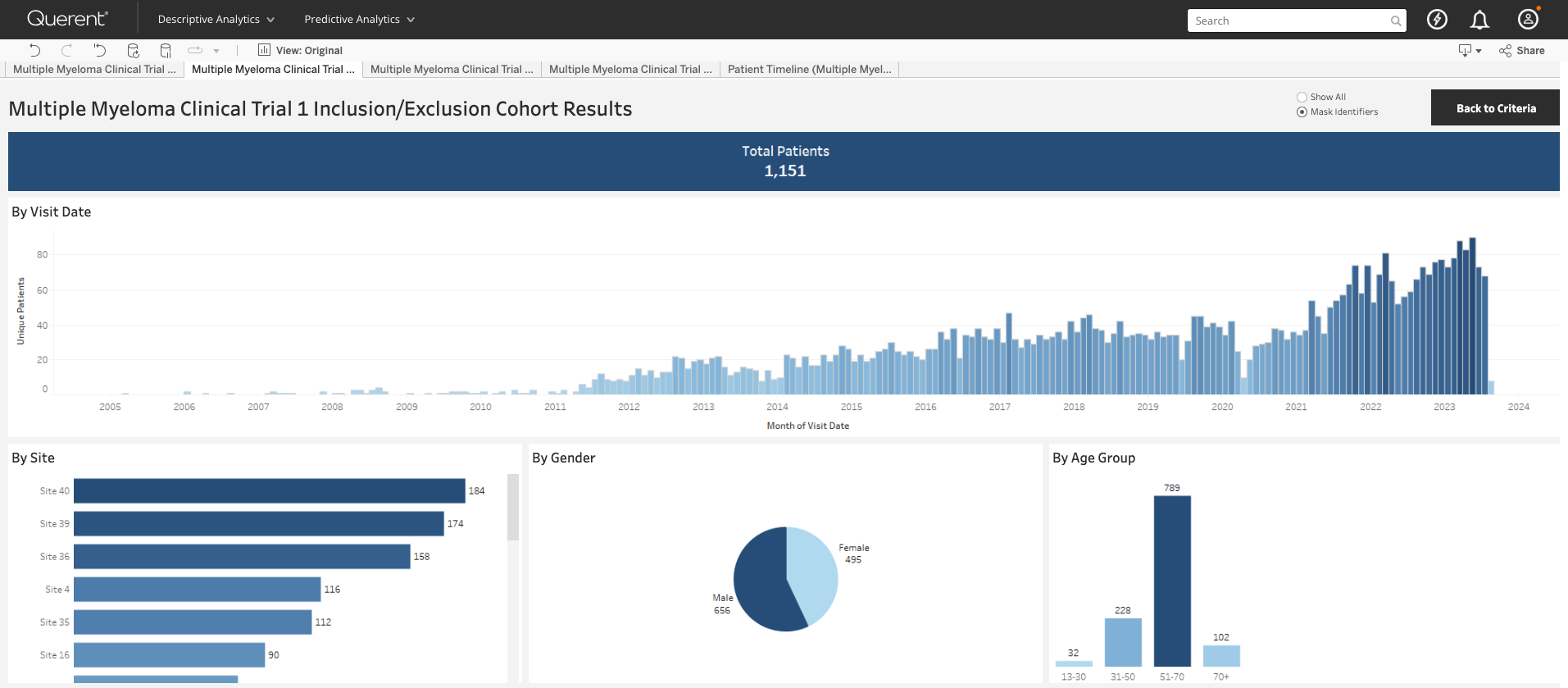Viewport: 1568px width, 688px height.
Task: Click the 'View: Original' text
Action: [x=309, y=51]
